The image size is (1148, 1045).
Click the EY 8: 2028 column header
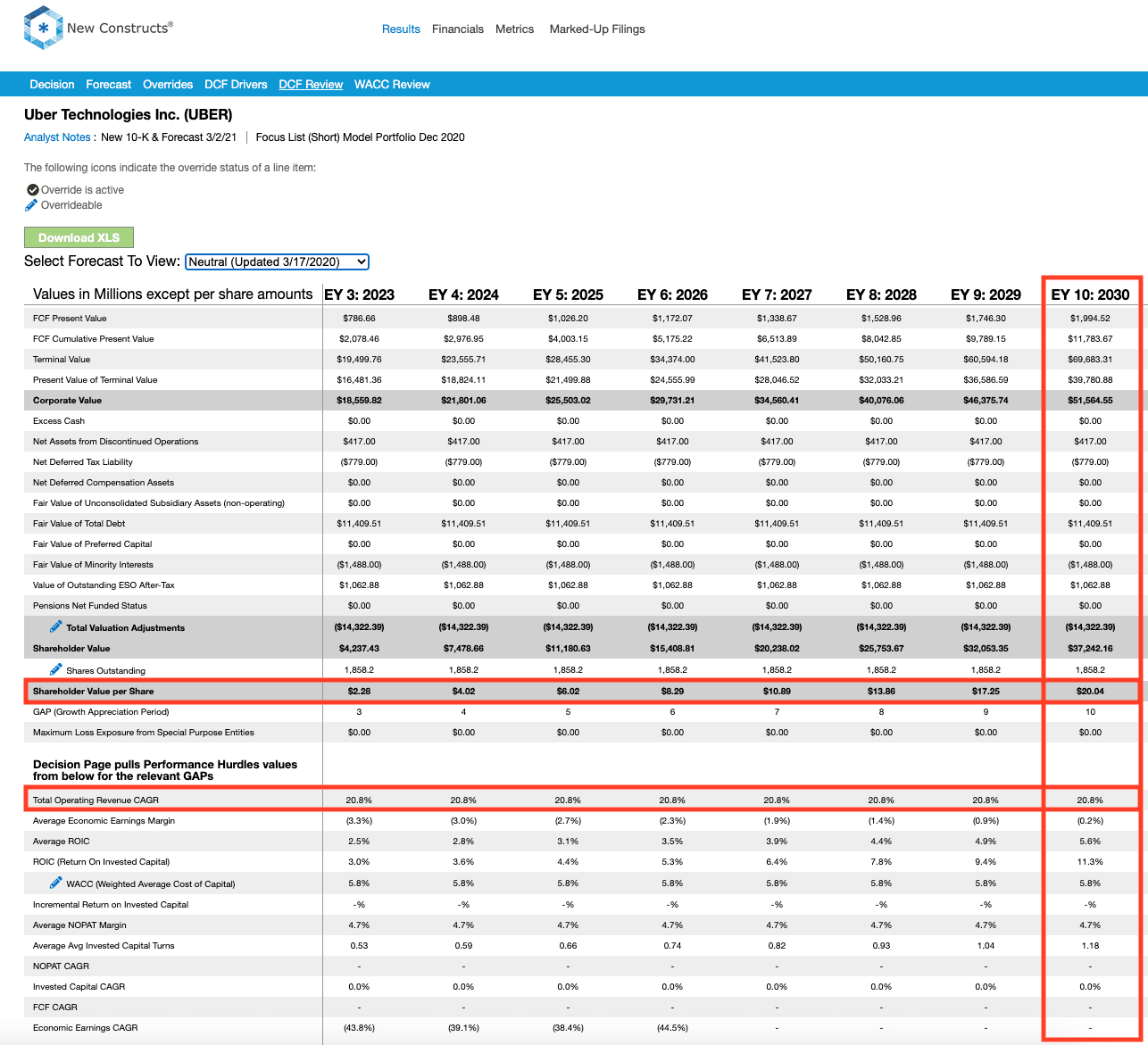point(881,294)
